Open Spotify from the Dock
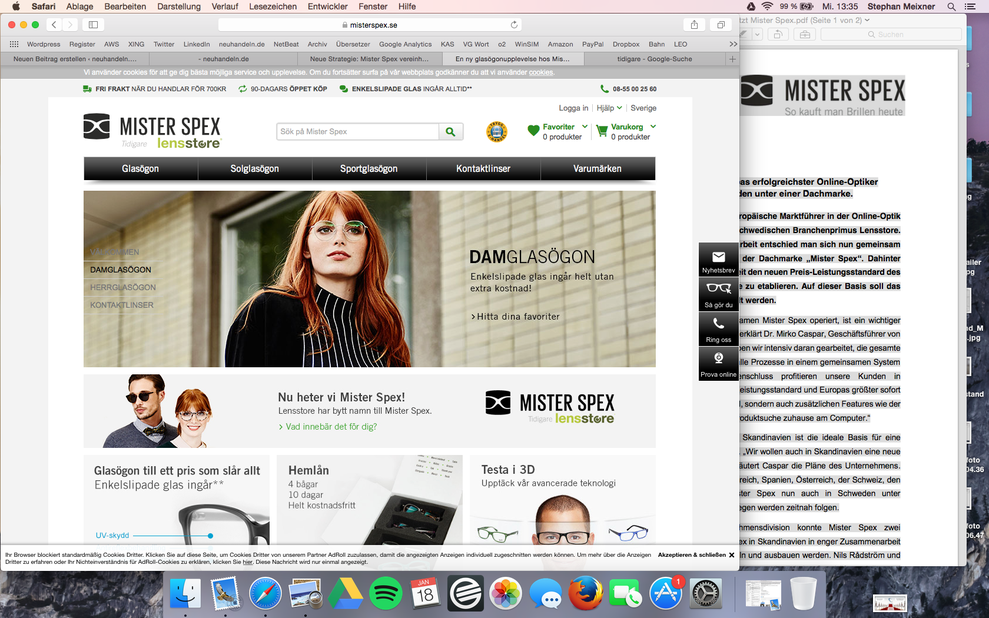Screen dimensions: 989x618 point(386,593)
